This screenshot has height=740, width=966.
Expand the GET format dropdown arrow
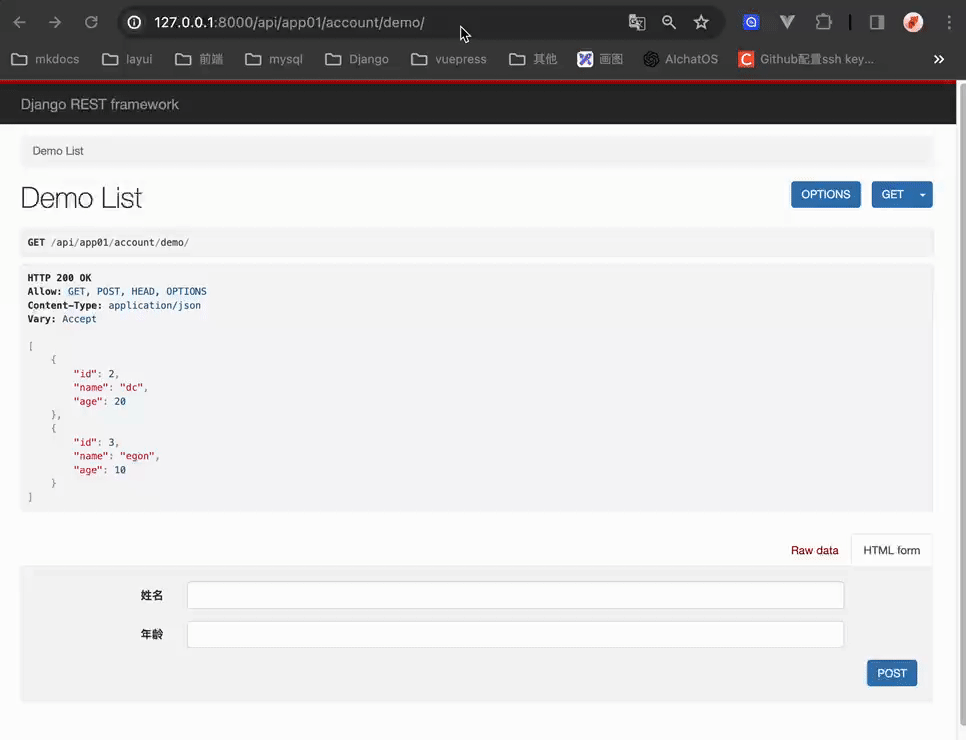pyautogui.click(x=922, y=194)
